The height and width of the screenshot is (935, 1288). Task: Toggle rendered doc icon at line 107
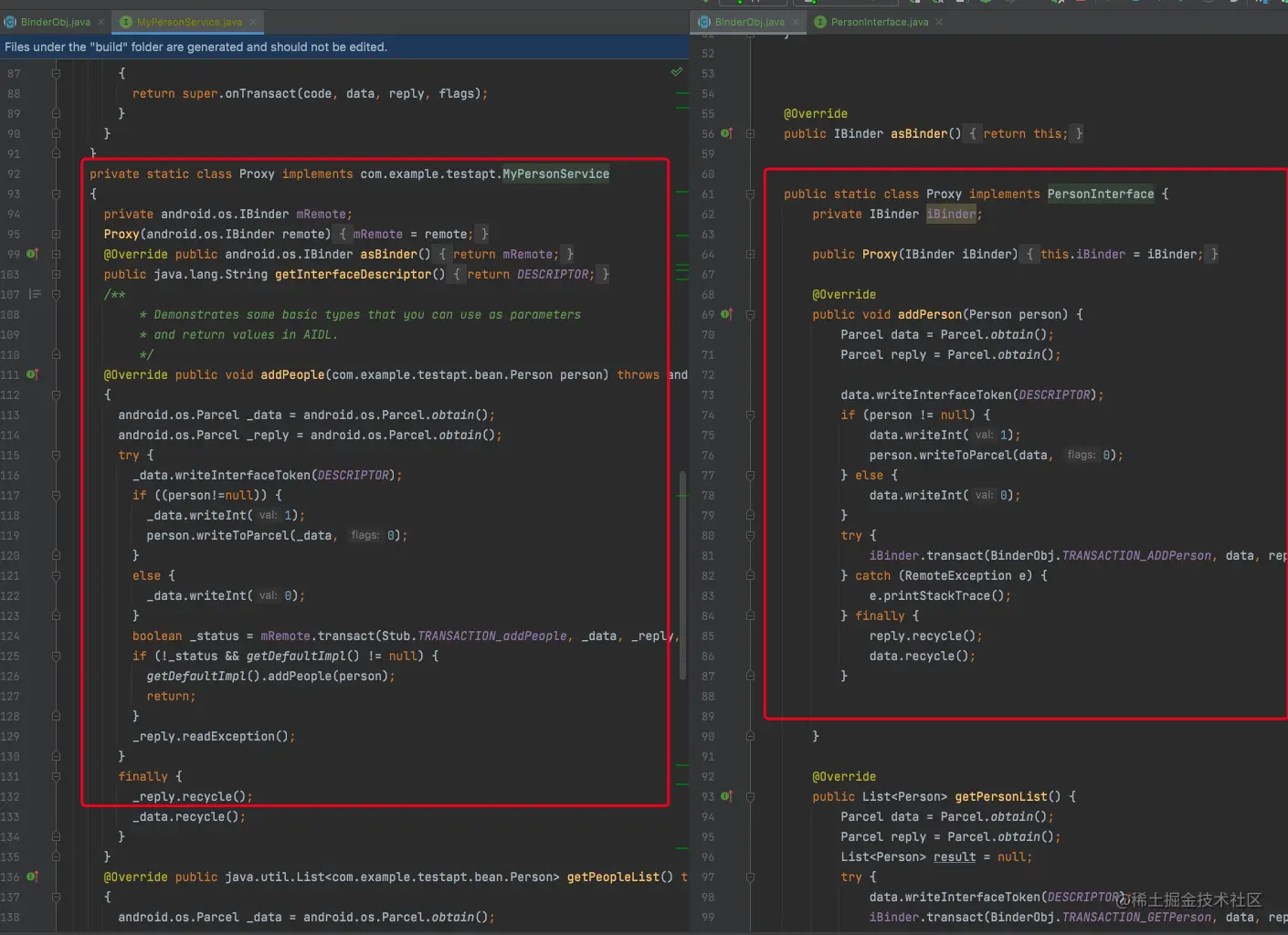[35, 294]
